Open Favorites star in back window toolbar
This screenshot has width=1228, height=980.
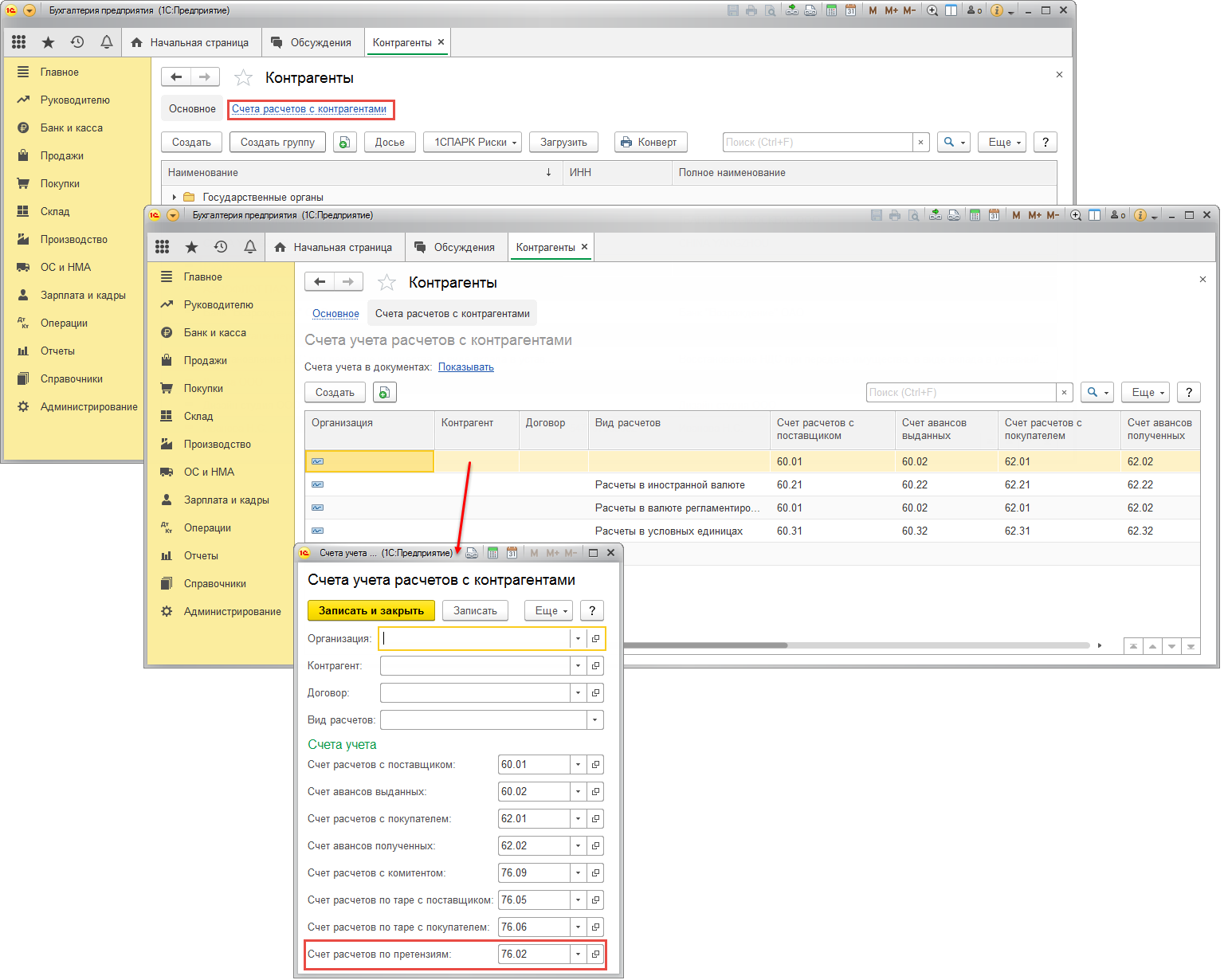click(x=48, y=42)
